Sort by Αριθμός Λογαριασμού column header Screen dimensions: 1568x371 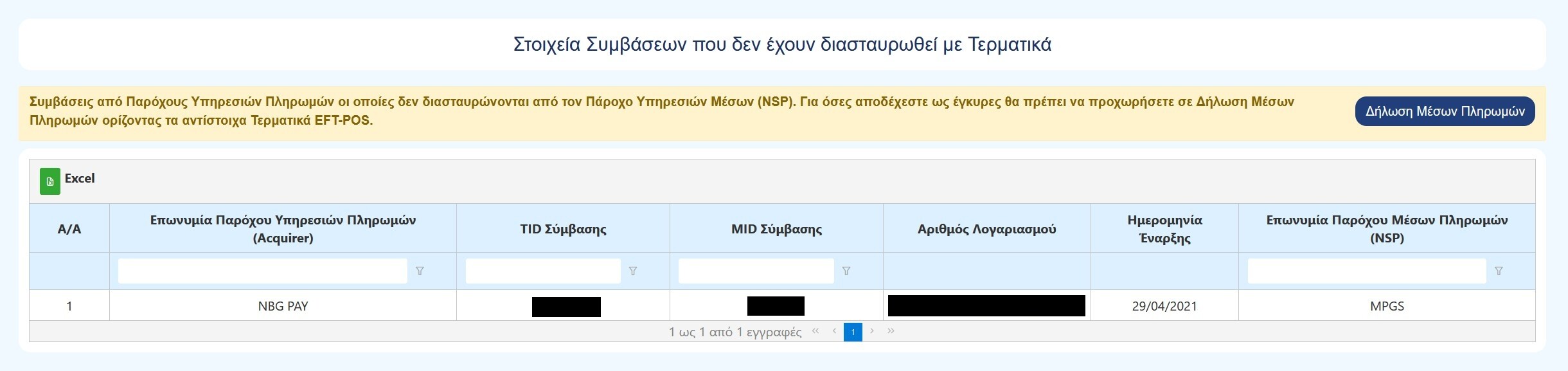[x=986, y=229]
